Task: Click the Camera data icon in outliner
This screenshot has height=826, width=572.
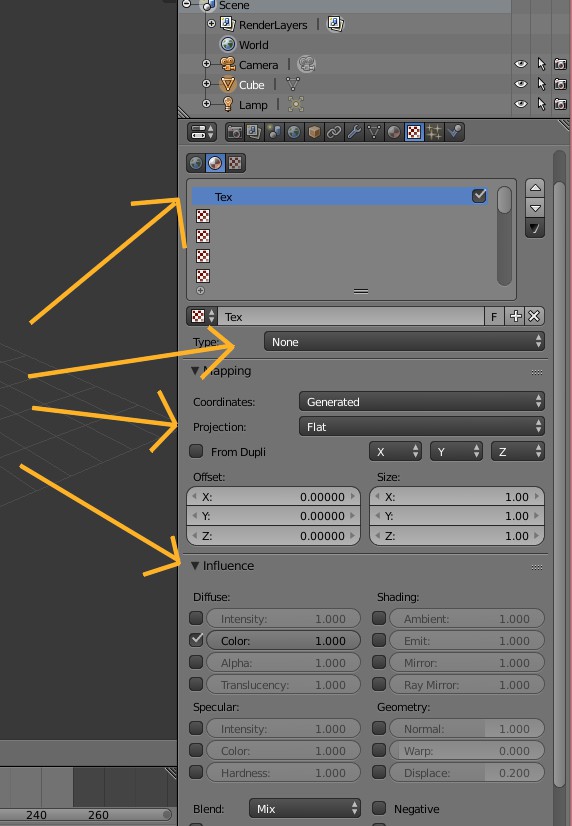Action: tap(306, 65)
